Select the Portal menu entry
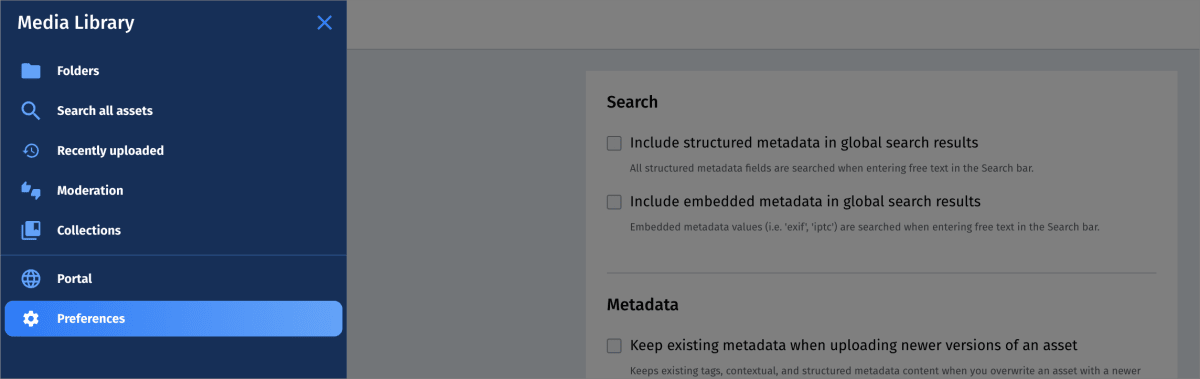This screenshot has height=379, width=1200. pos(173,279)
